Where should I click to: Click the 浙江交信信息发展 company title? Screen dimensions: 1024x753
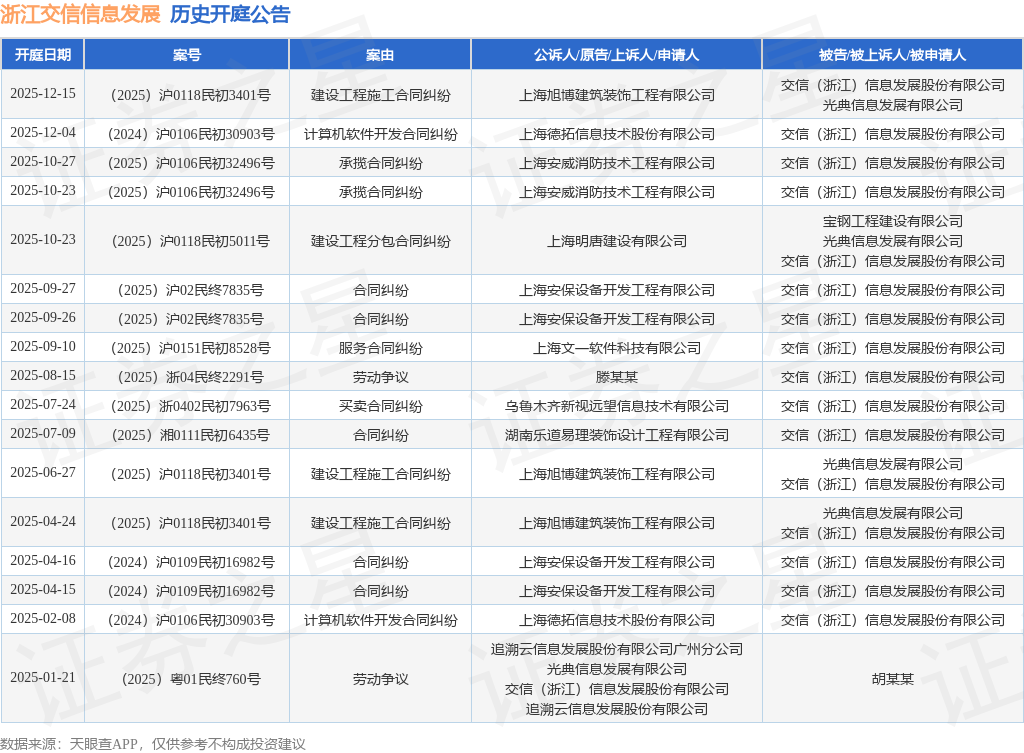[x=80, y=14]
